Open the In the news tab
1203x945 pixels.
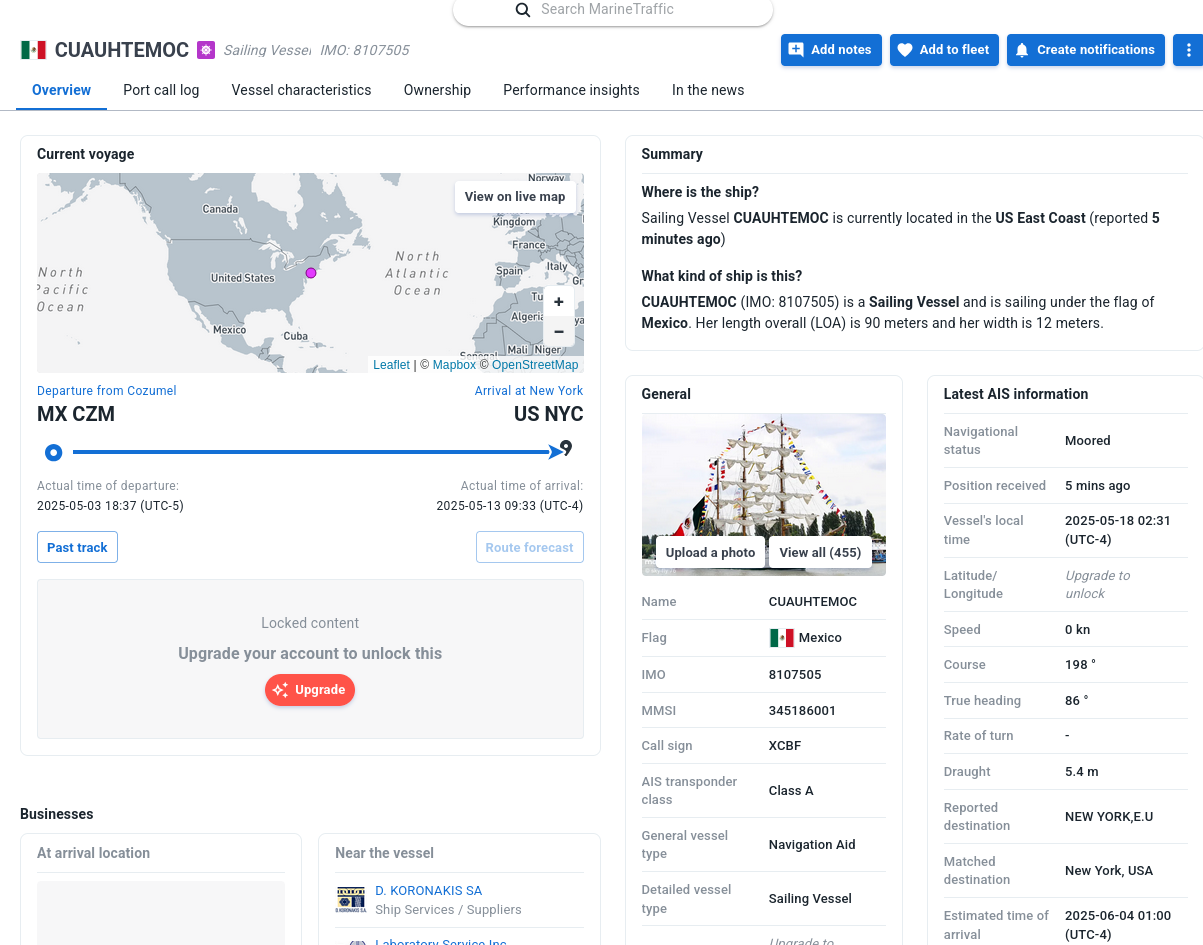click(x=708, y=90)
